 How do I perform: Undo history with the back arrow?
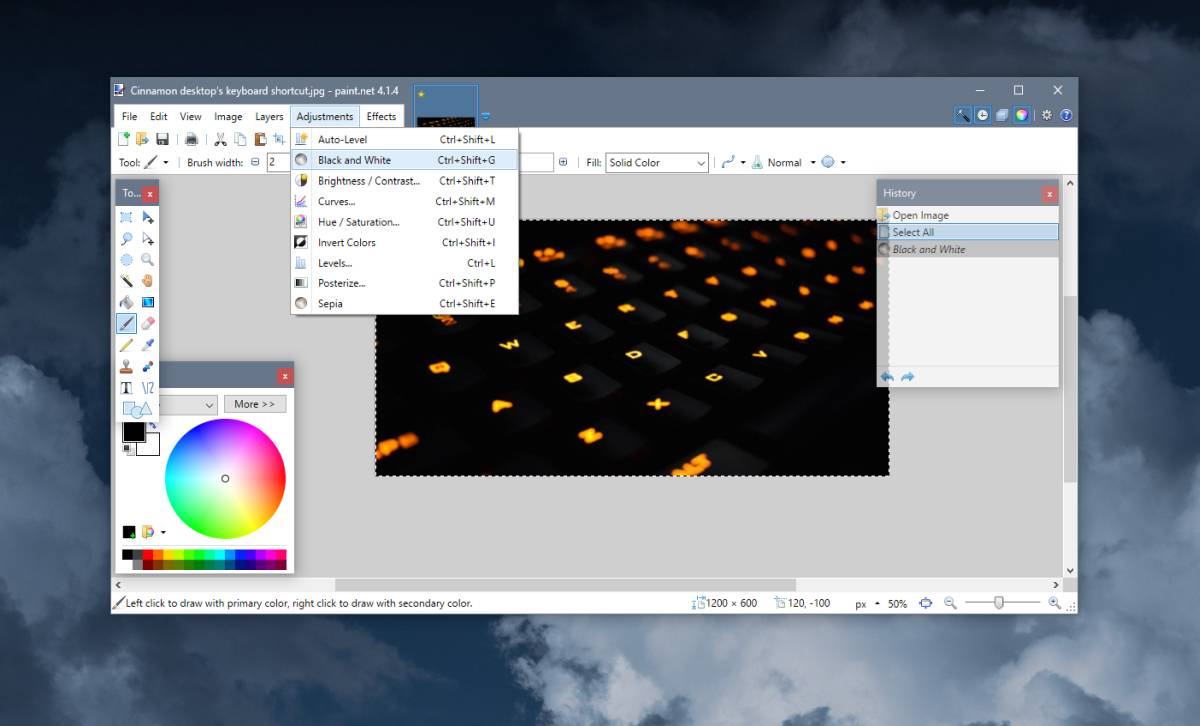(888, 375)
